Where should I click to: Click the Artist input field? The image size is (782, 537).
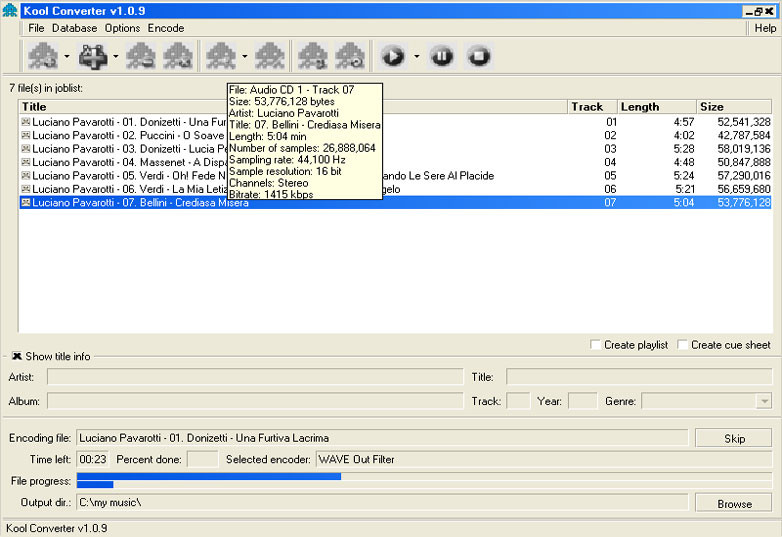[x=255, y=377]
